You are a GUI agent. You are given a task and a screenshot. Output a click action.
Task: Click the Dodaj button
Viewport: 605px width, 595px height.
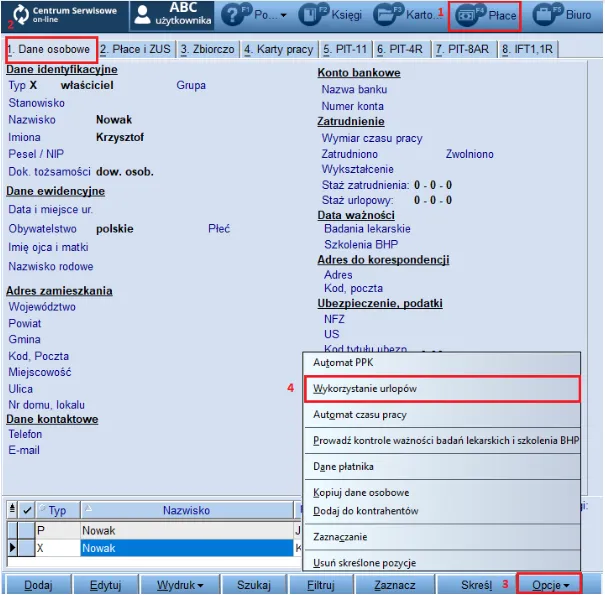pos(38,584)
